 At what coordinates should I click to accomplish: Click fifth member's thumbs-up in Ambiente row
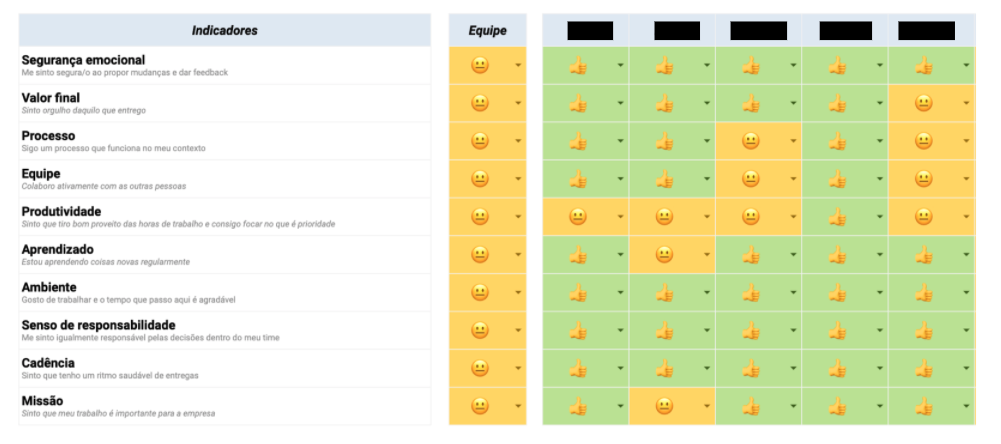click(x=923, y=293)
